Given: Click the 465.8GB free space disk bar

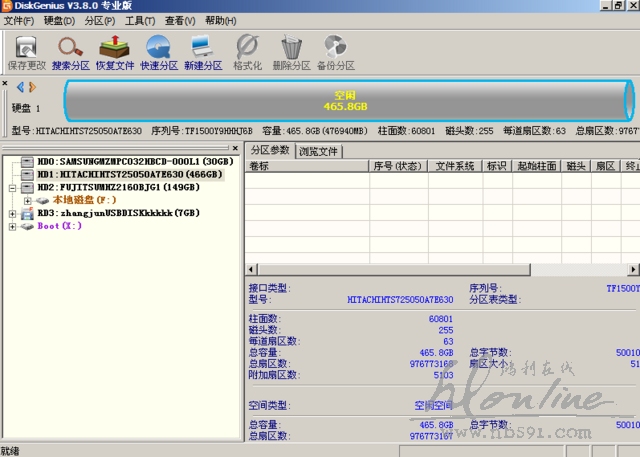Looking at the screenshot, I should (x=345, y=101).
